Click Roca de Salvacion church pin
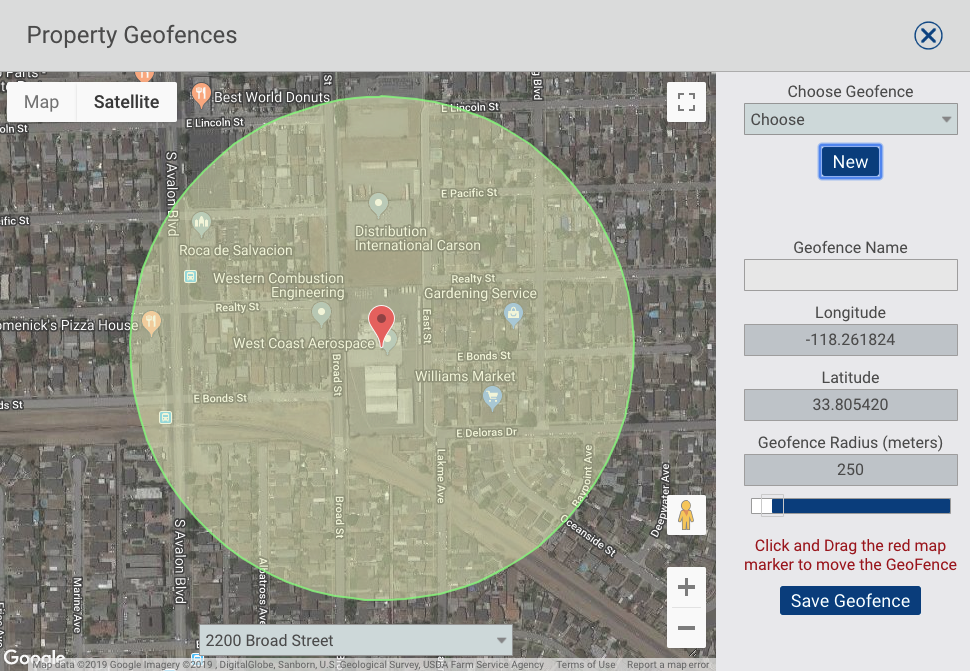The image size is (970, 671). (202, 224)
